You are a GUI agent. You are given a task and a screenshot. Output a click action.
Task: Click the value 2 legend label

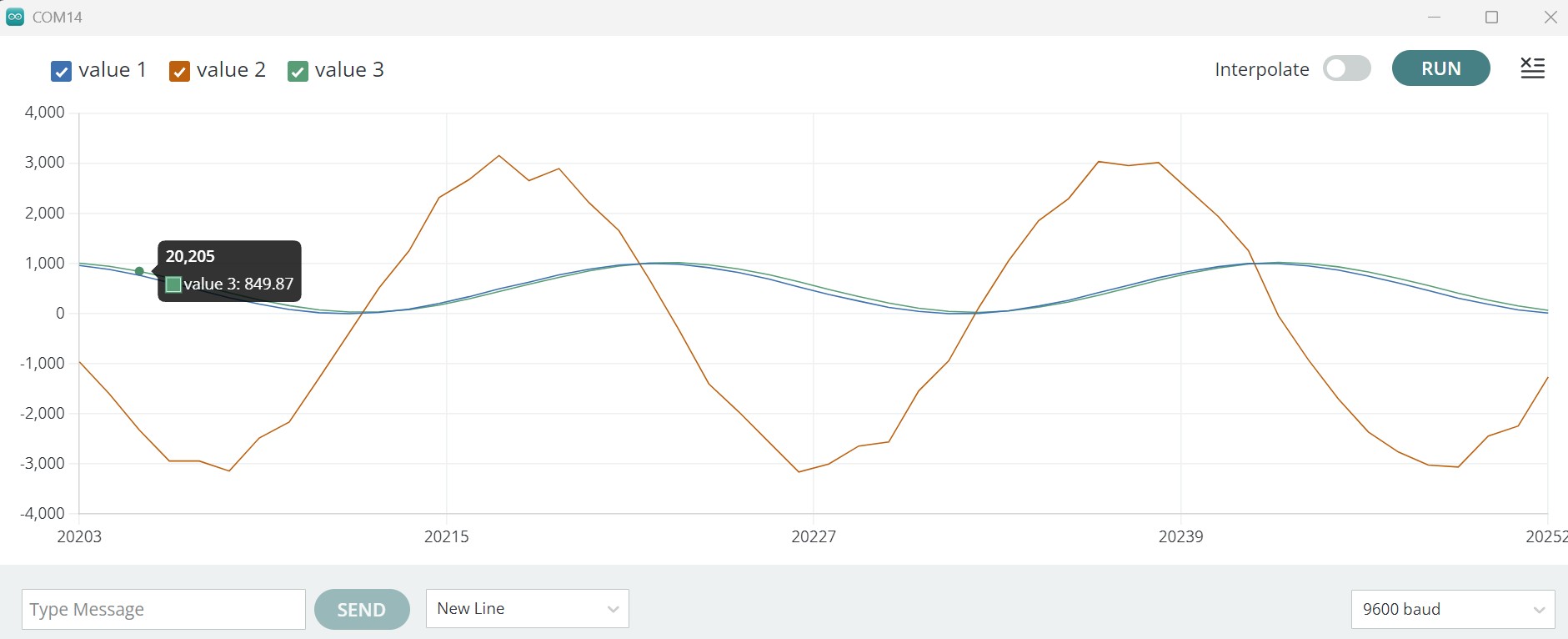coord(231,70)
